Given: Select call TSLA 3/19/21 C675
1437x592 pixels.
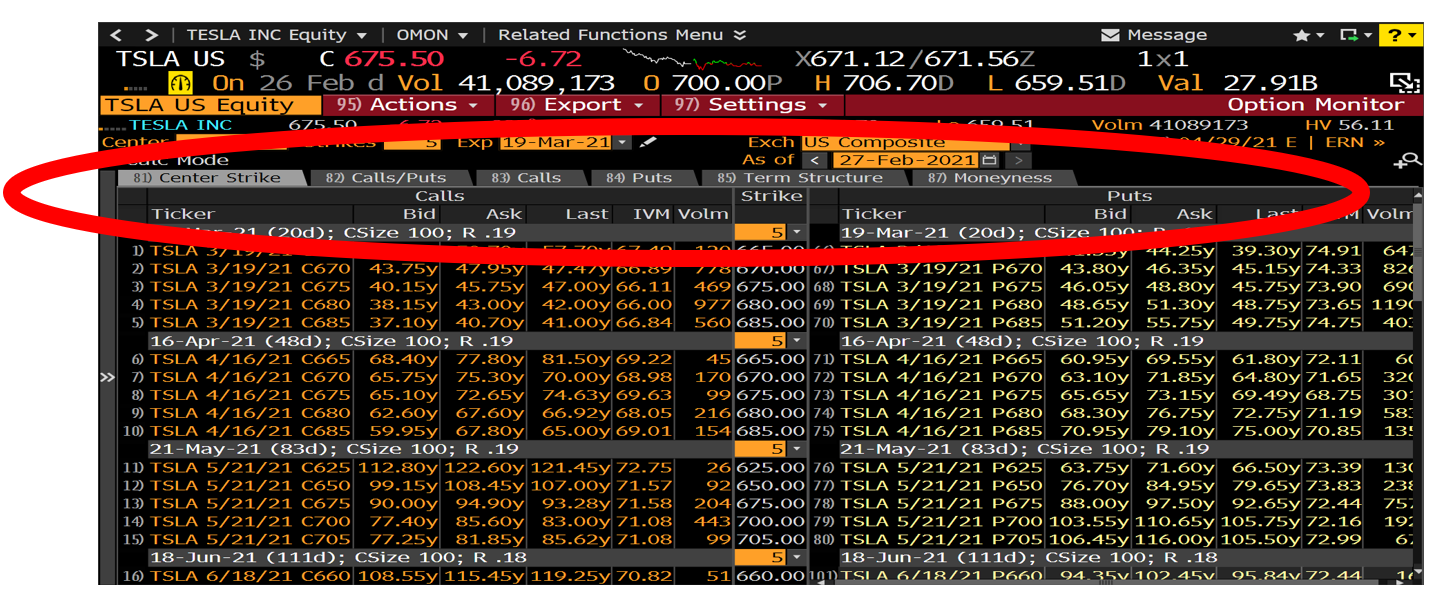Looking at the screenshot, I should 250,286.
